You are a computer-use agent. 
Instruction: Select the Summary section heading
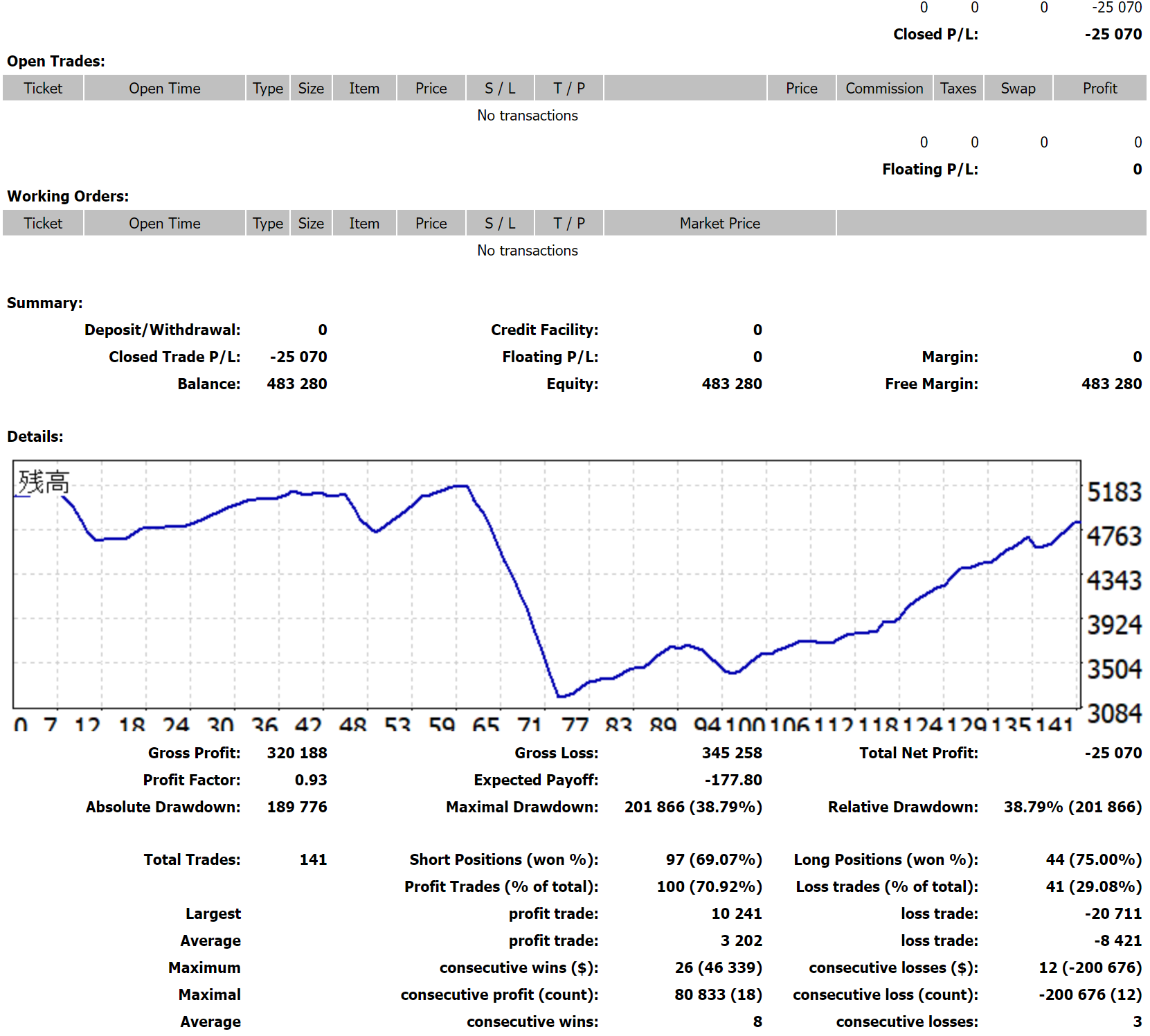pos(44,303)
